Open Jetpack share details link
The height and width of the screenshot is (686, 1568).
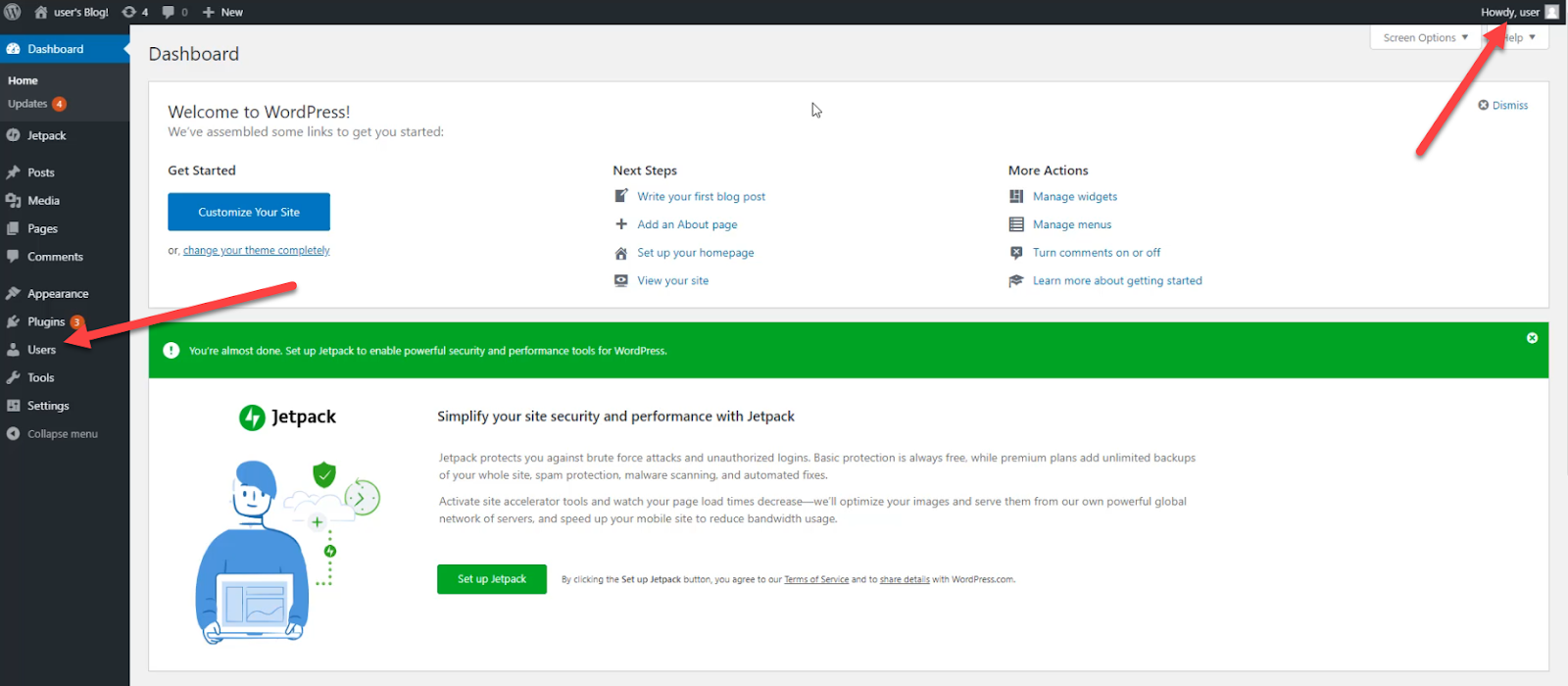[x=905, y=580]
